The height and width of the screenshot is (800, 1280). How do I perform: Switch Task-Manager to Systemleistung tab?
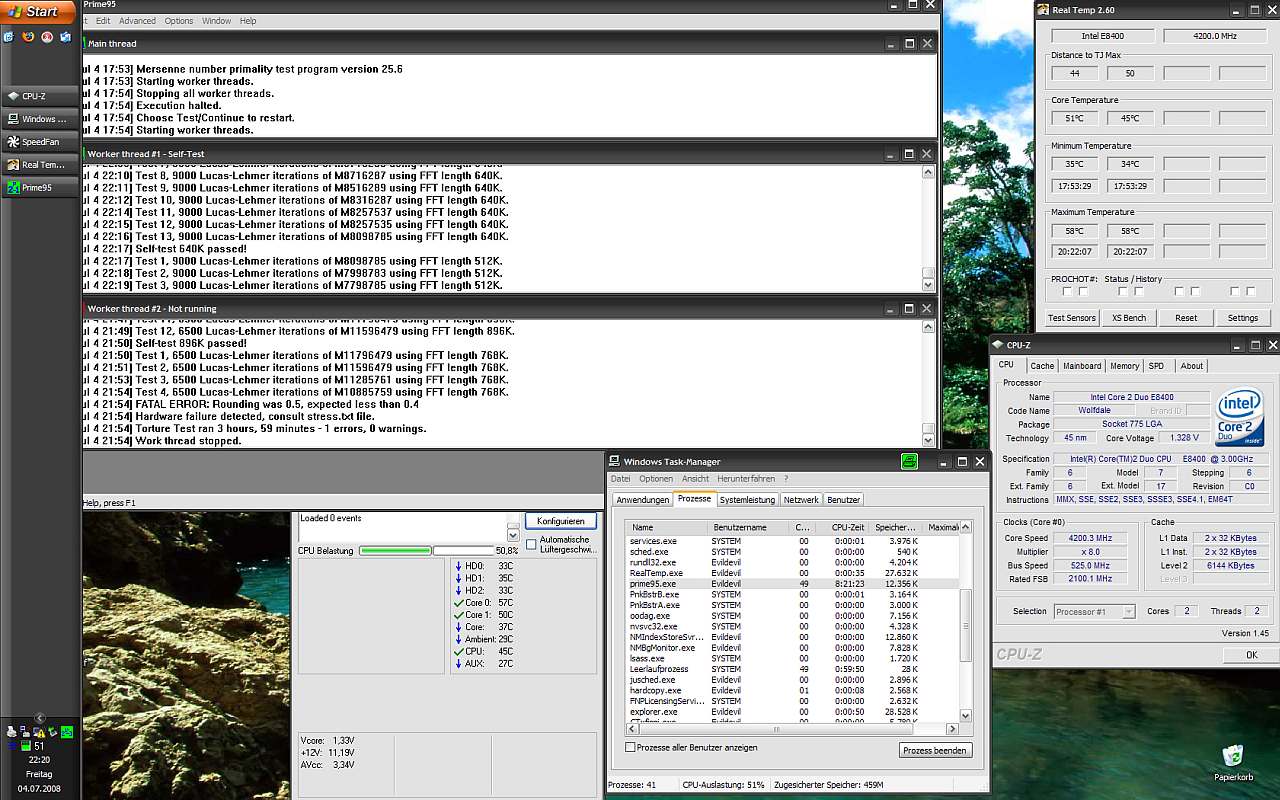click(747, 499)
